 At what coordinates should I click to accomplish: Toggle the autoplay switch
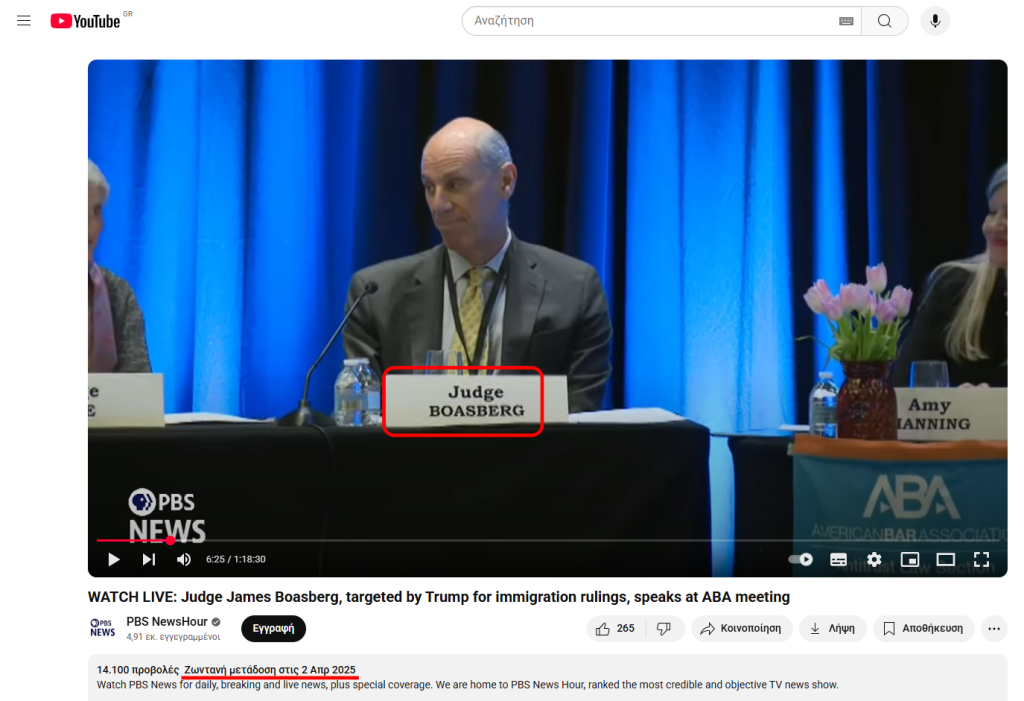(801, 559)
